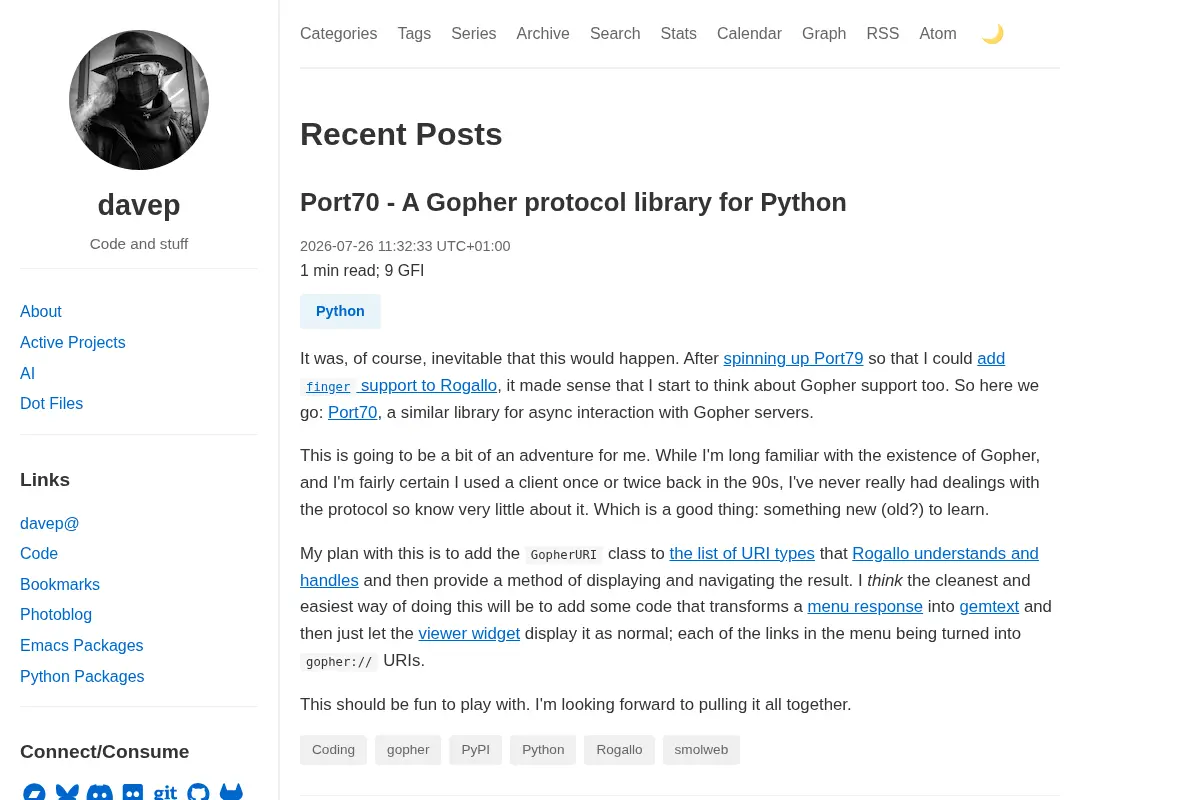Open the Code sidebar link

39,554
